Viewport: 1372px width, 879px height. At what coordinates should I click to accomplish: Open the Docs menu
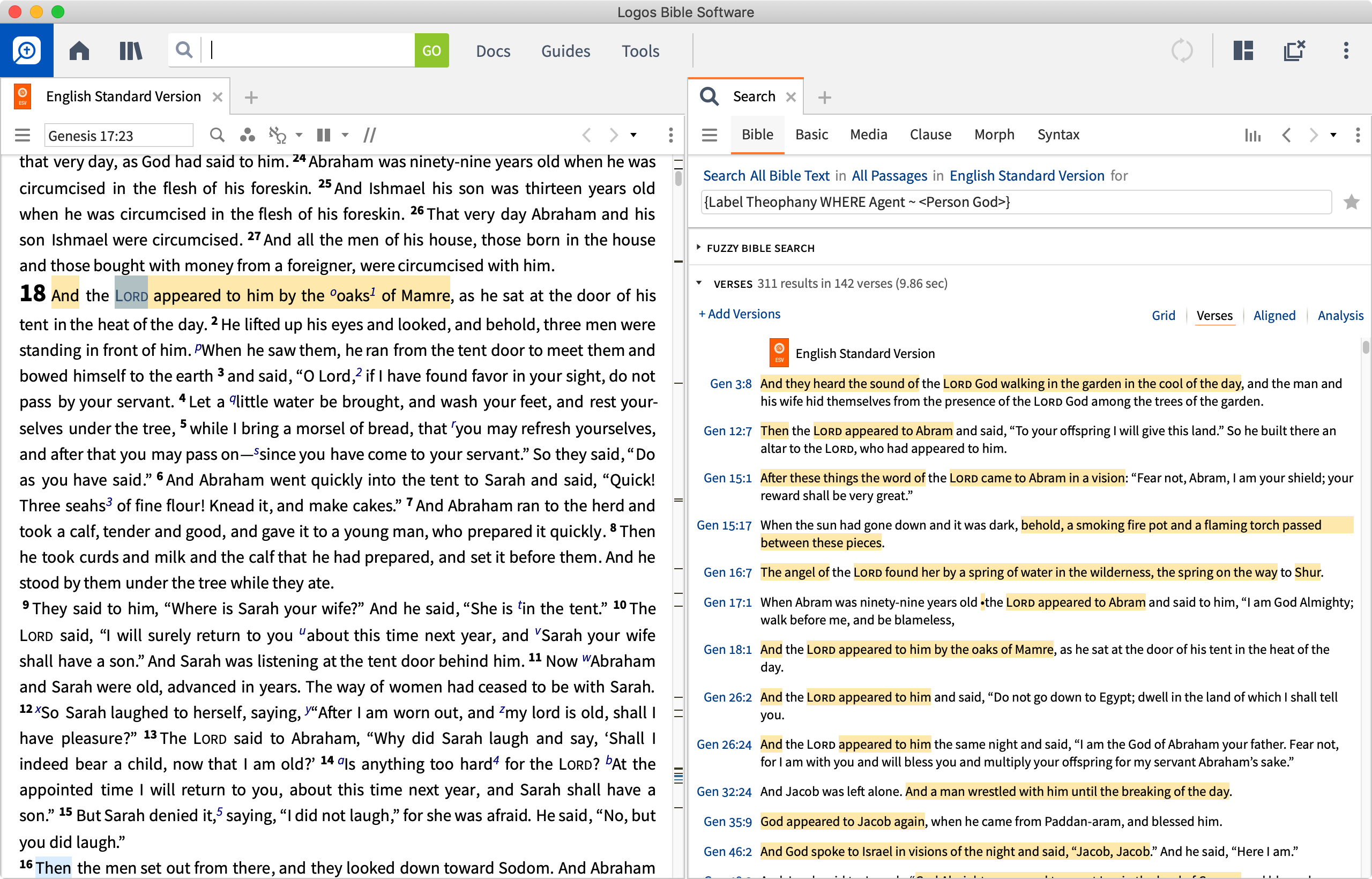[x=493, y=51]
